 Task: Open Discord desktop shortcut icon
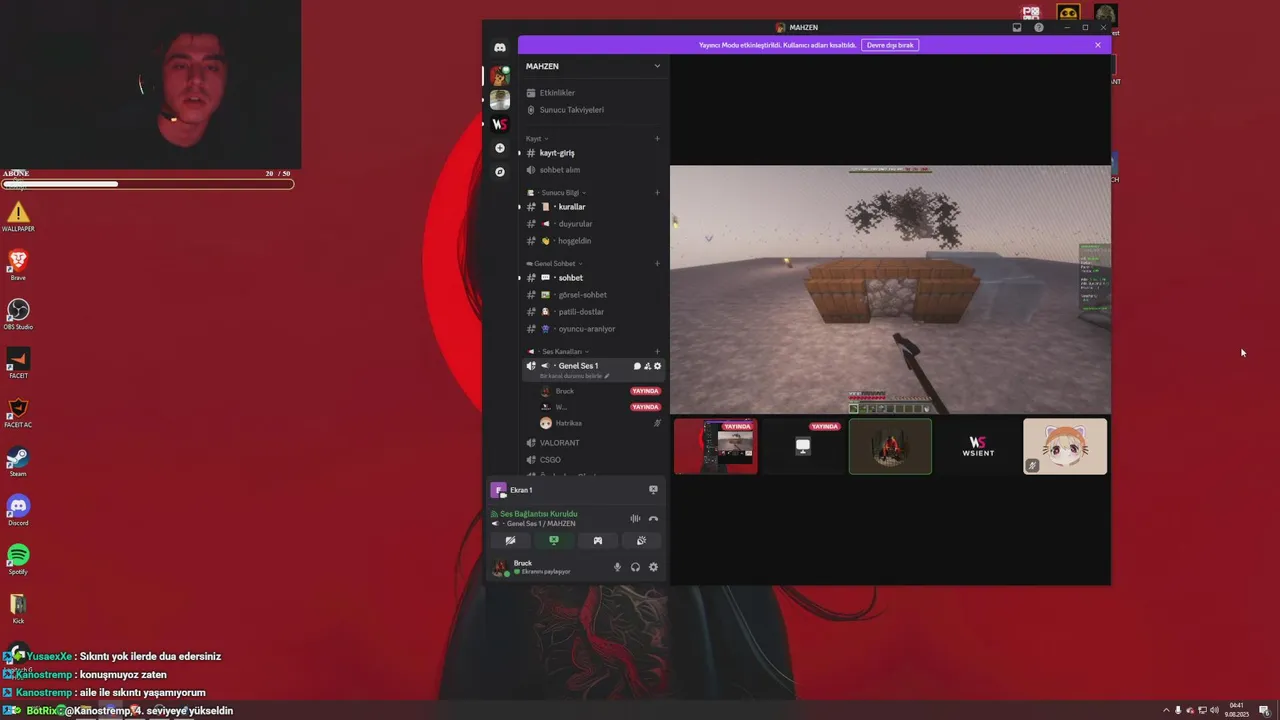click(x=18, y=510)
